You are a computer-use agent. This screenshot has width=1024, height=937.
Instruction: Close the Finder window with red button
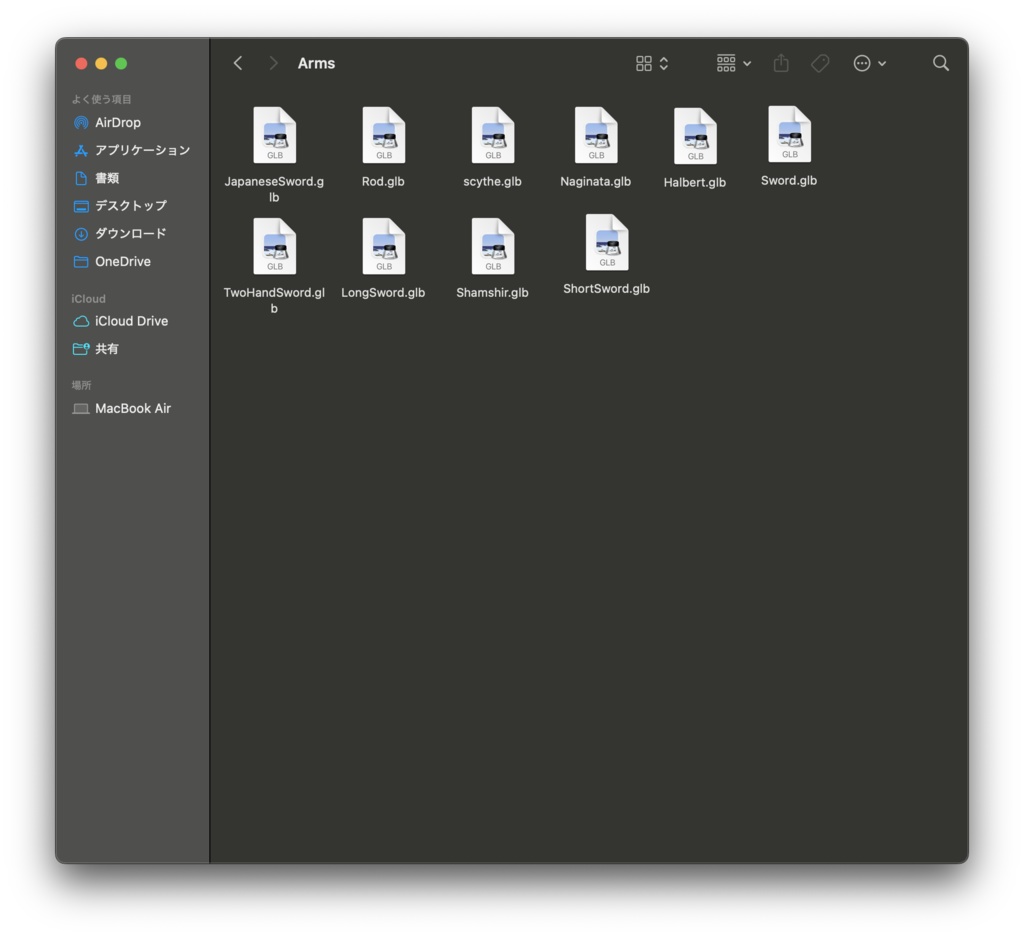pyautogui.click(x=82, y=63)
